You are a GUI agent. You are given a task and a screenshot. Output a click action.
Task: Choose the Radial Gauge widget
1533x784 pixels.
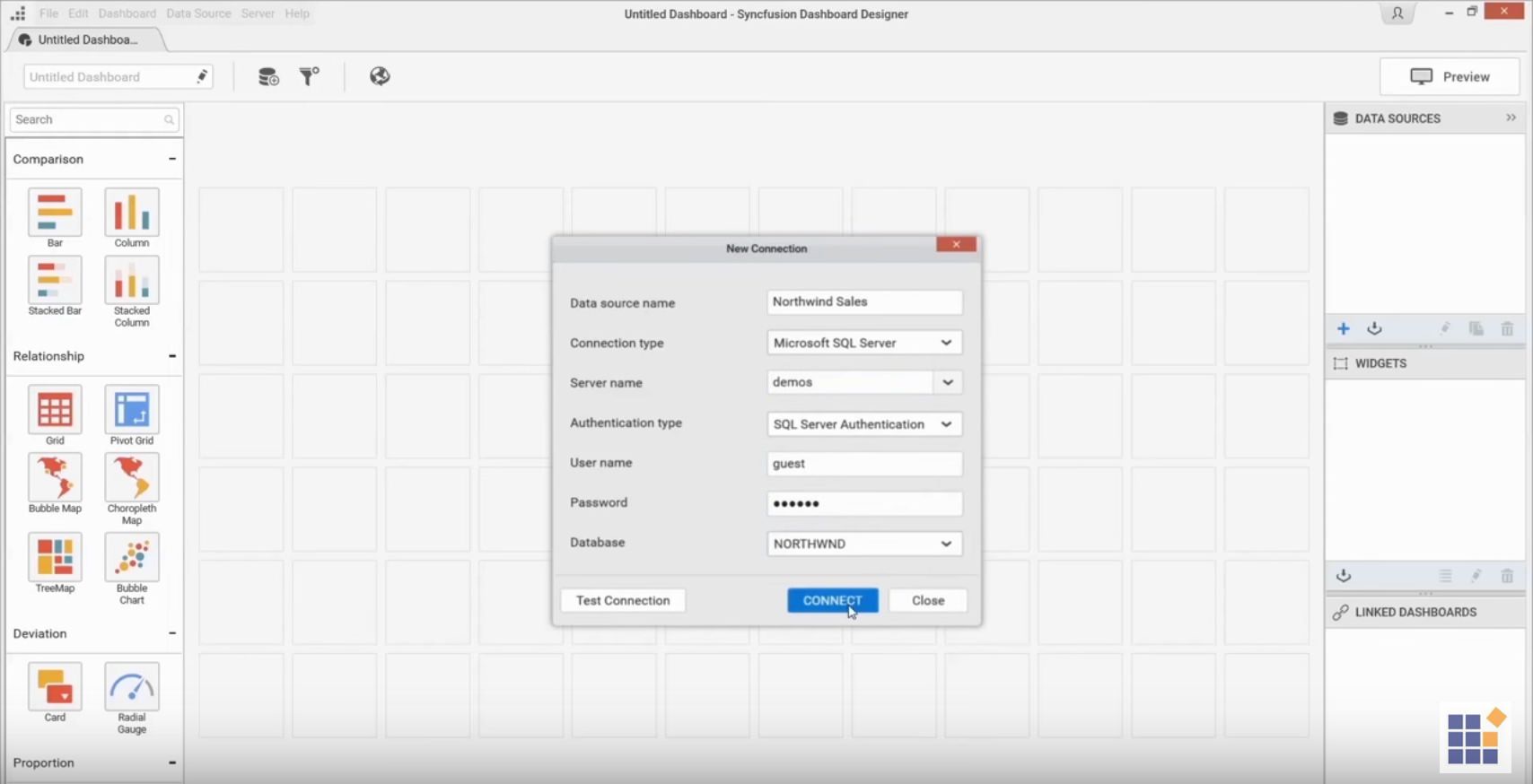click(132, 687)
